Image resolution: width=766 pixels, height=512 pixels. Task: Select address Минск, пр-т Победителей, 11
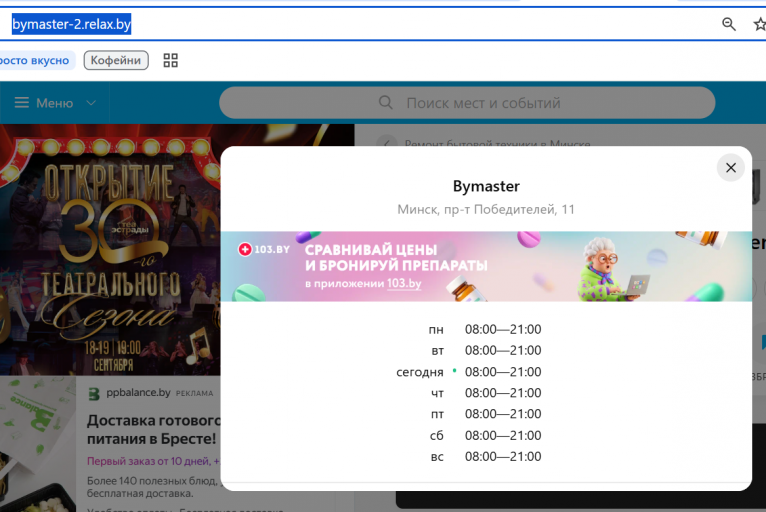click(x=486, y=210)
